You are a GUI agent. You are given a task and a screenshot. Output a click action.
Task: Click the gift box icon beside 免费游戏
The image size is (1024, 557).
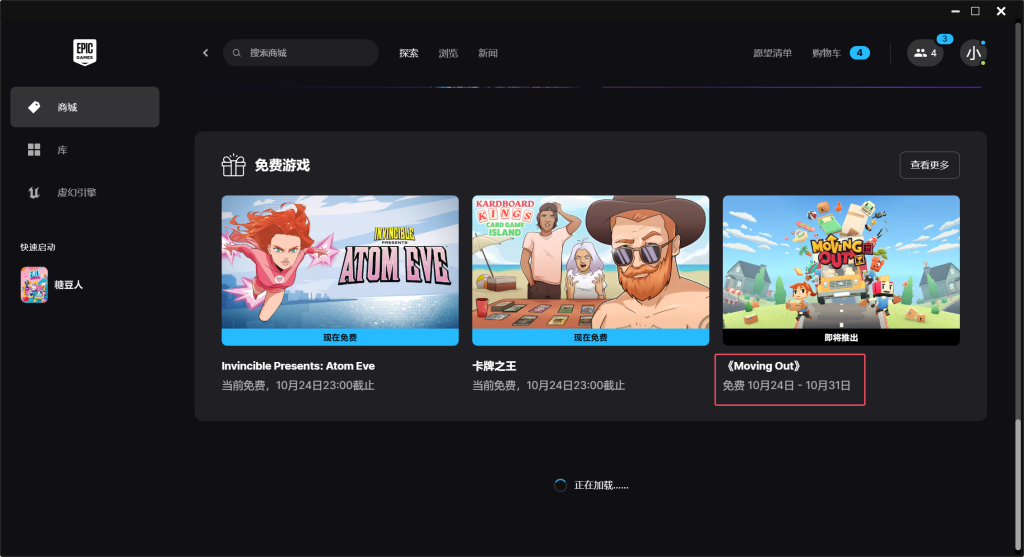coord(233,165)
